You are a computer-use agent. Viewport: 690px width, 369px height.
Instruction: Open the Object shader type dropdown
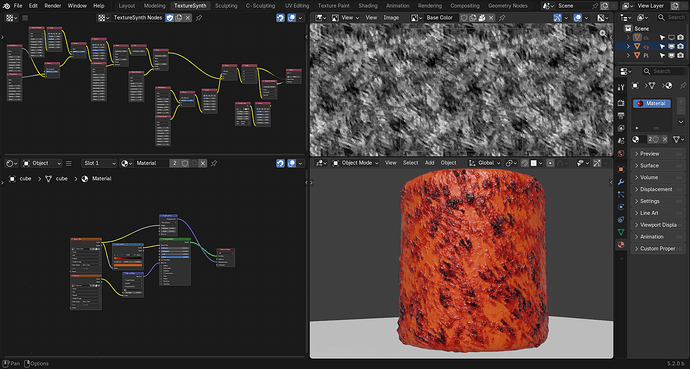point(42,163)
